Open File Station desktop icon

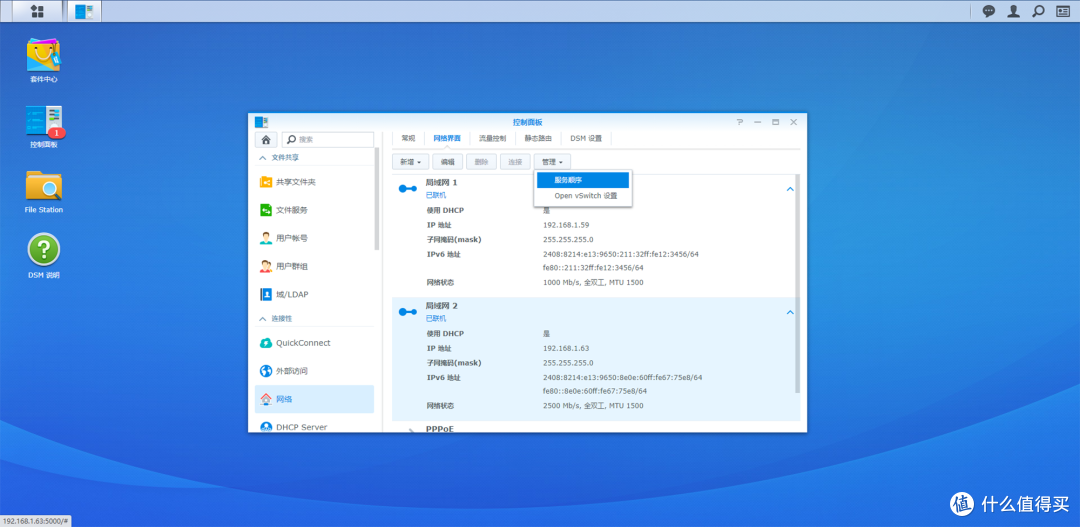click(43, 189)
